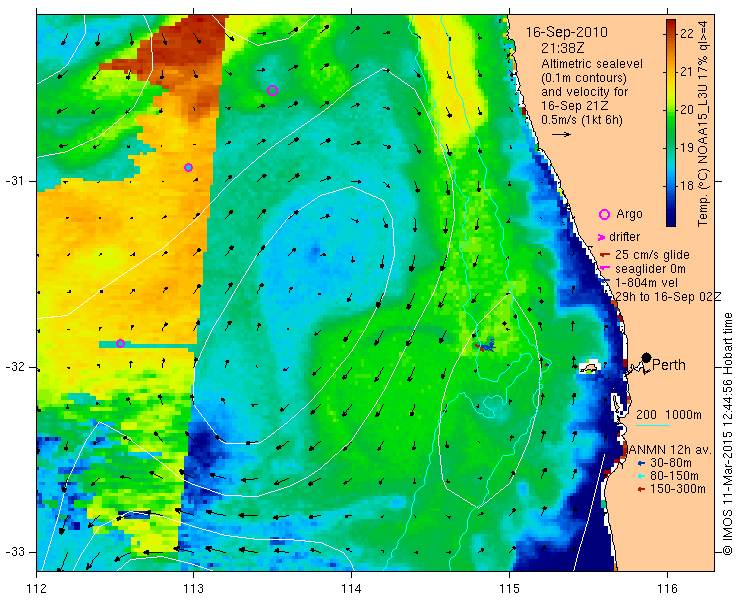Image resolution: width=740 pixels, height=600 pixels.
Task: Click the Argo legend label
Action: (x=630, y=214)
